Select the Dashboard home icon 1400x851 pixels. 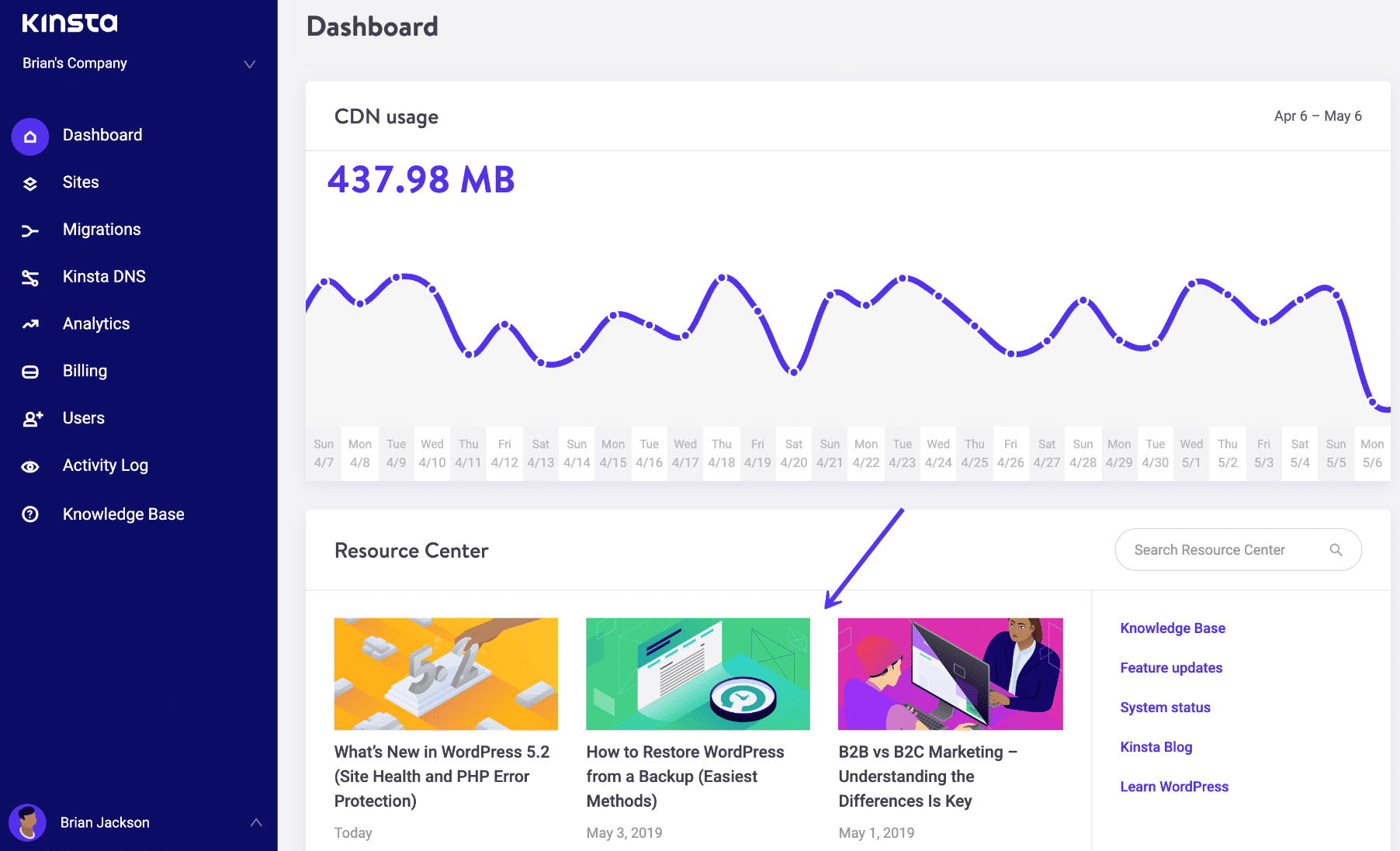(29, 136)
